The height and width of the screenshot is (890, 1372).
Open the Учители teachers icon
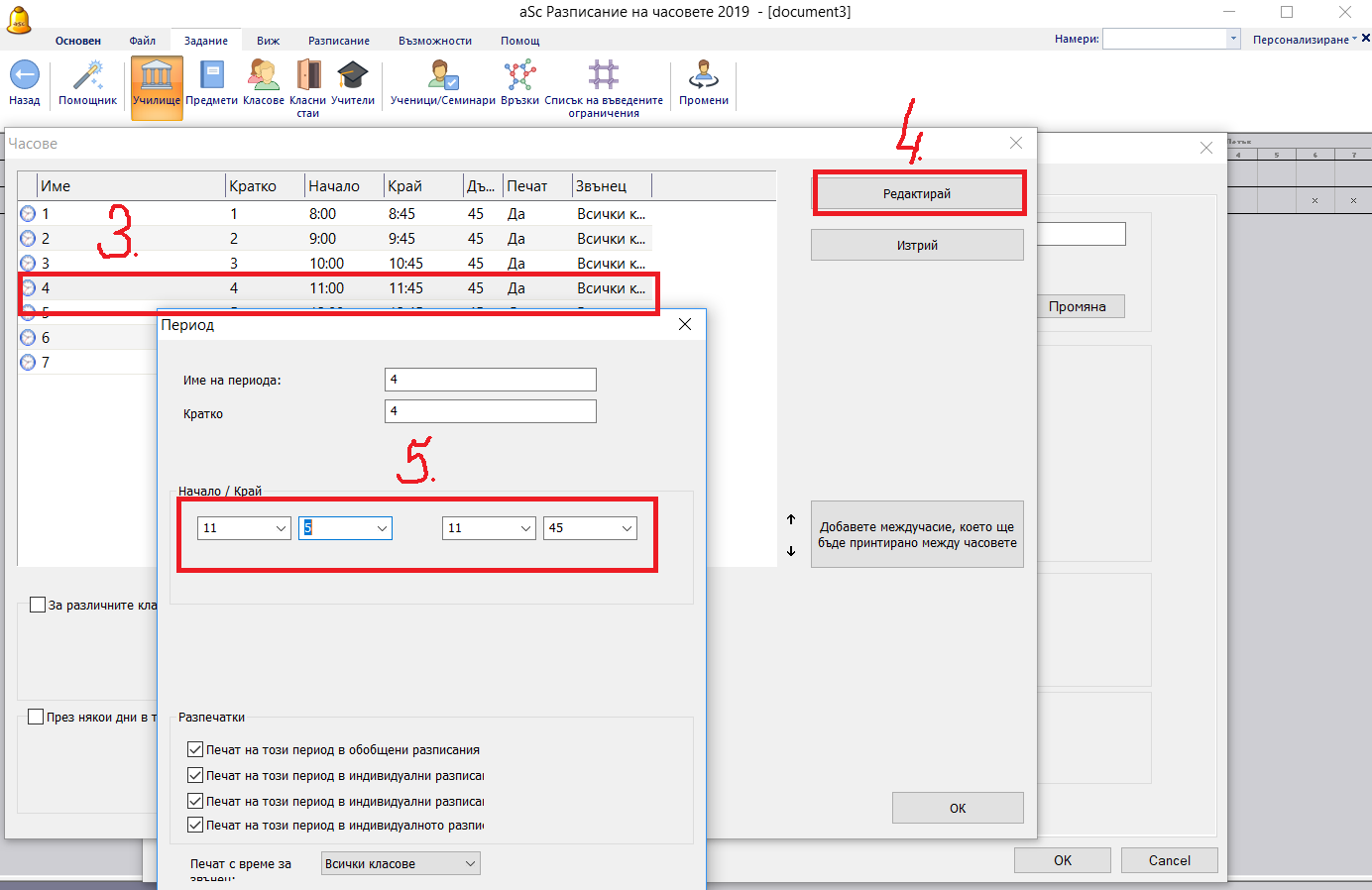(353, 76)
